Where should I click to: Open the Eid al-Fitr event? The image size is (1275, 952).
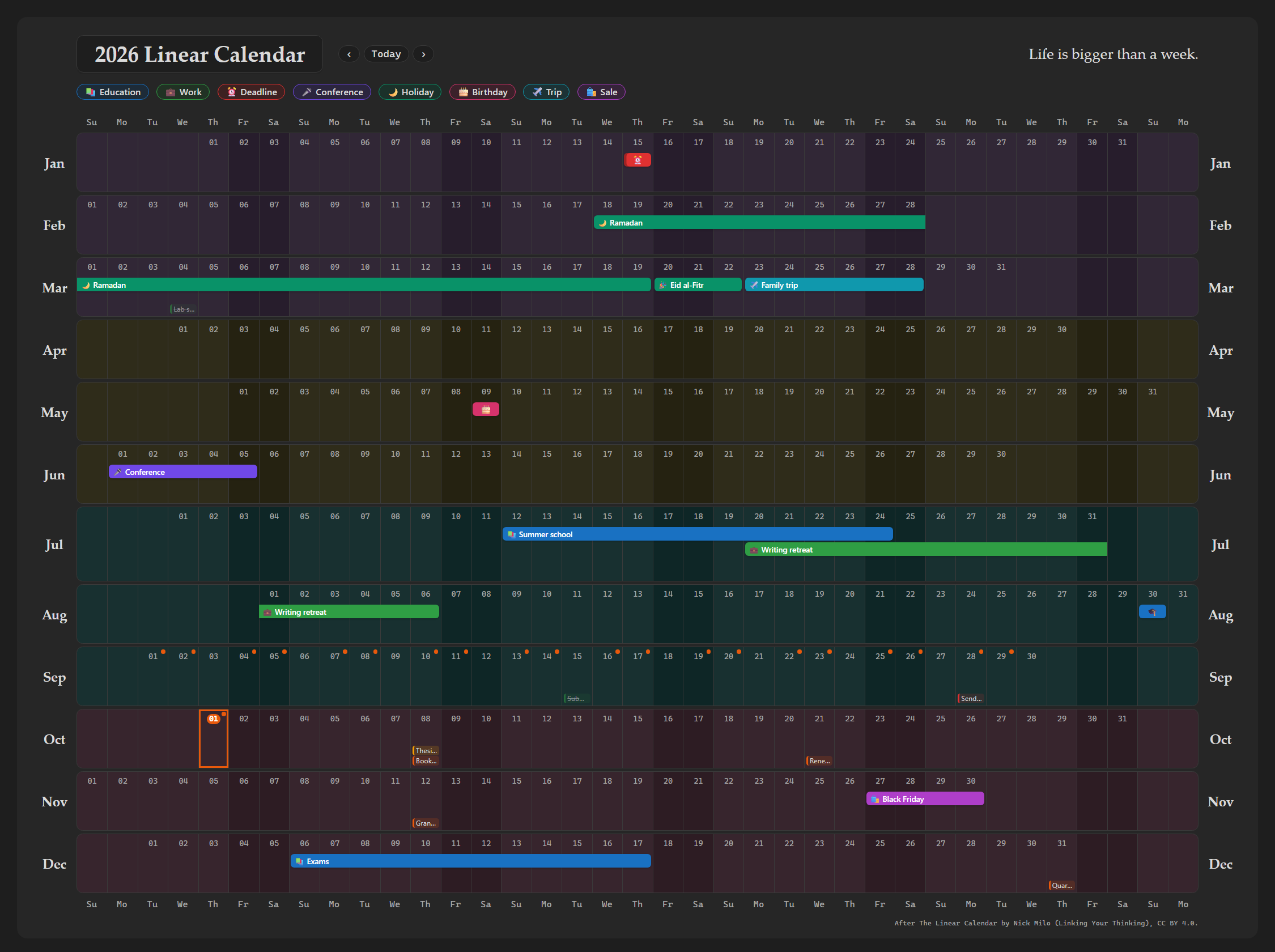click(x=698, y=285)
